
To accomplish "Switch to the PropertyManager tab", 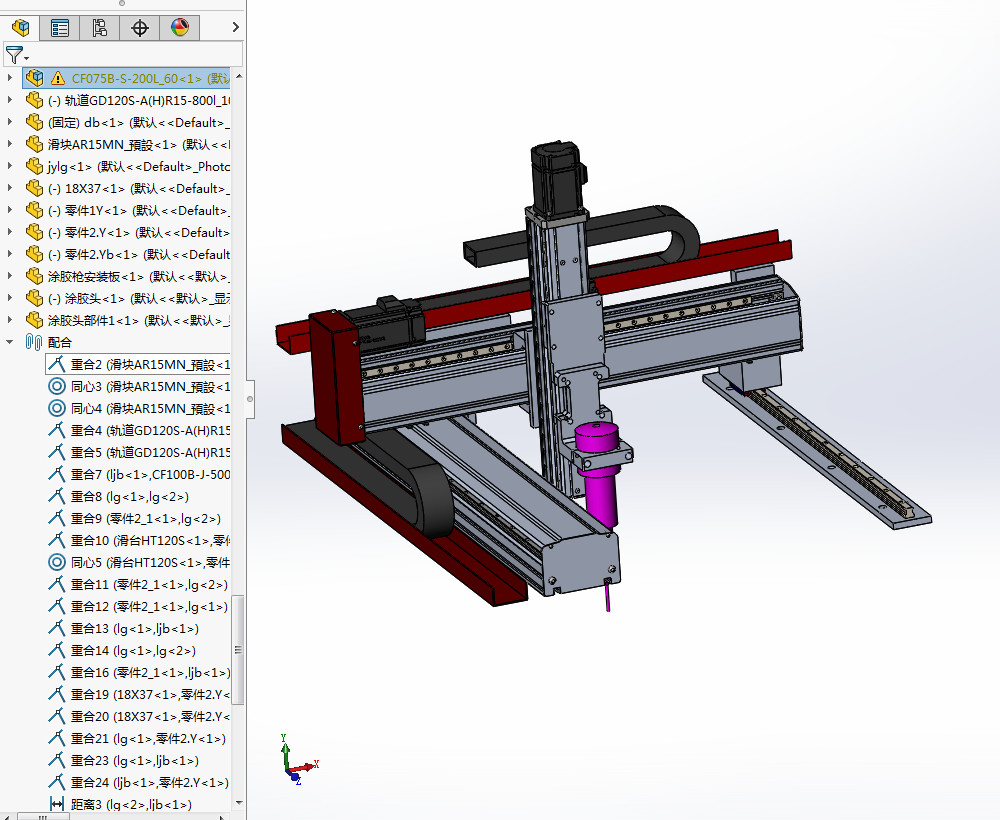I will point(60,27).
